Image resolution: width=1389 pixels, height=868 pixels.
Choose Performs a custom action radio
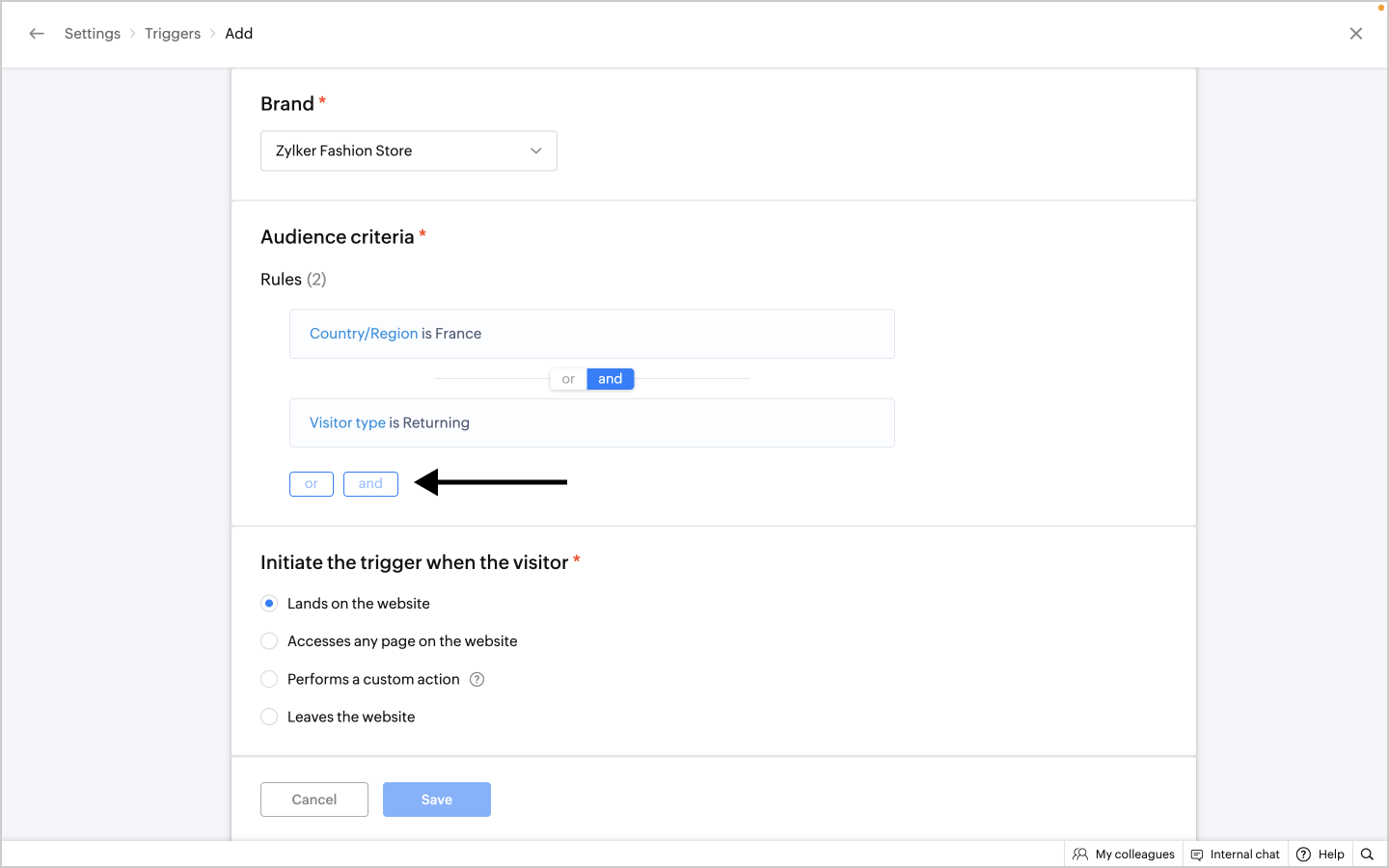(270, 680)
